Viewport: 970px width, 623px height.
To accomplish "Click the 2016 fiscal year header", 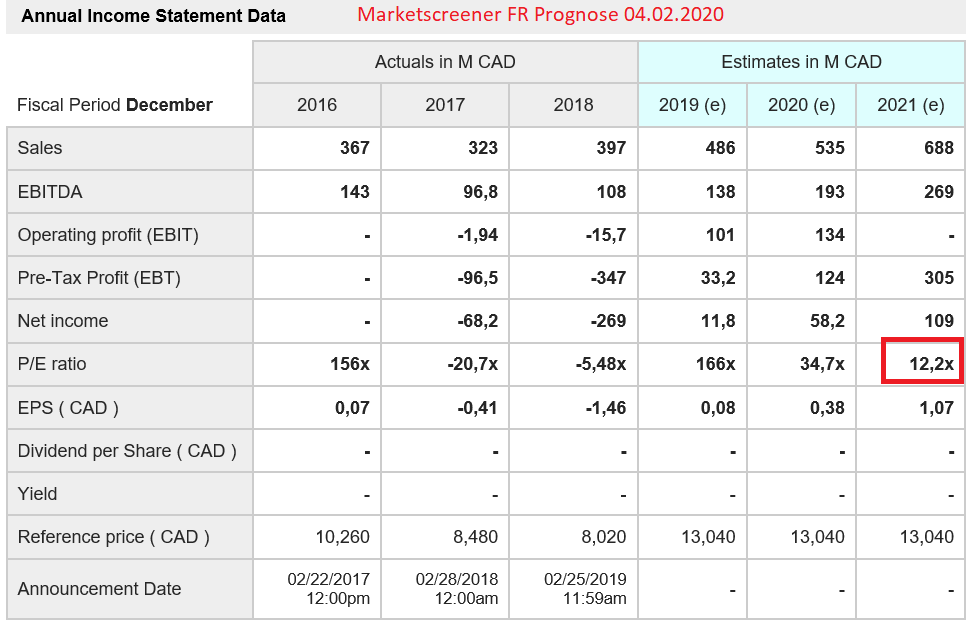I will pos(317,105).
